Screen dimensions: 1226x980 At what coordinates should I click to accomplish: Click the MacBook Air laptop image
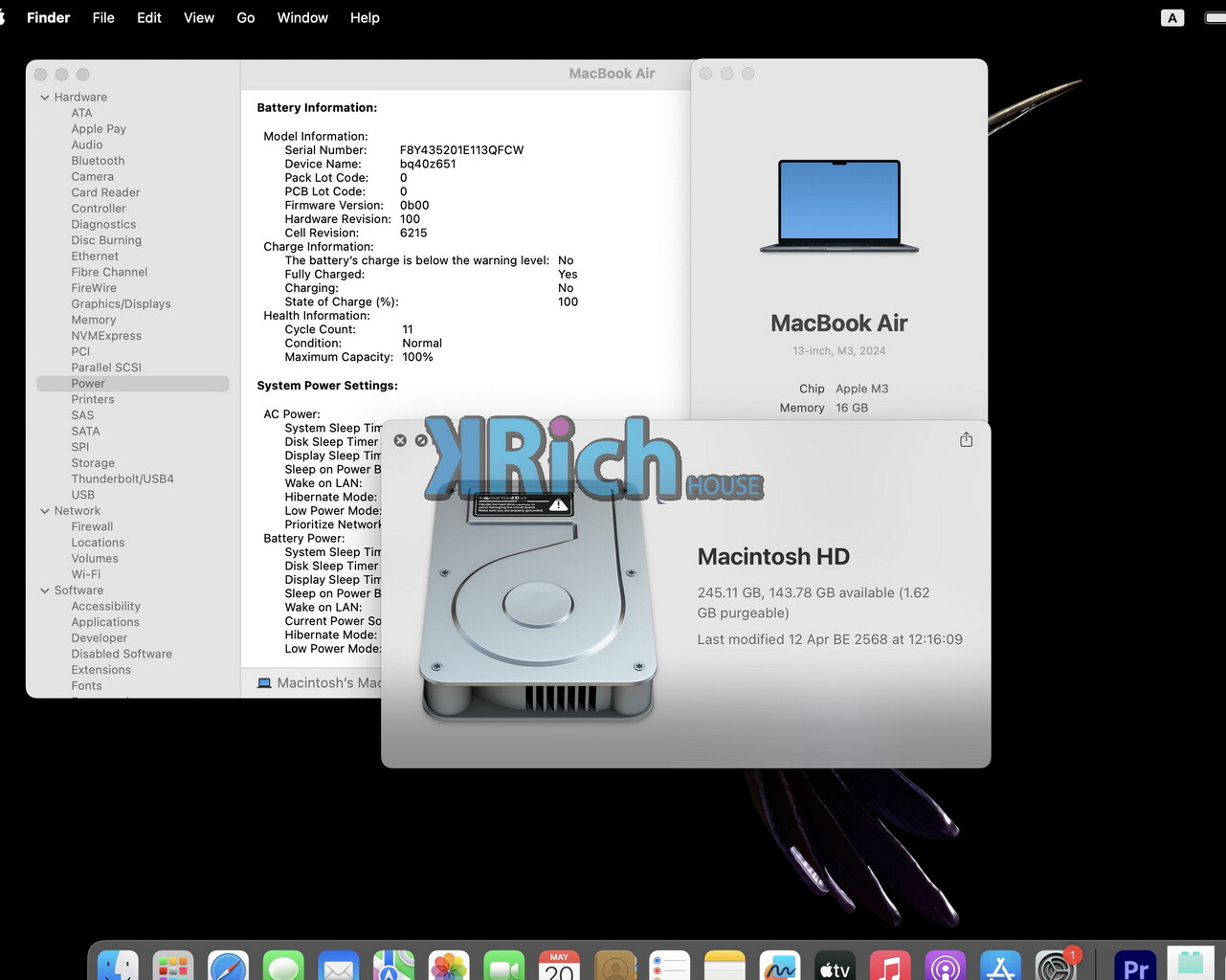click(x=839, y=207)
